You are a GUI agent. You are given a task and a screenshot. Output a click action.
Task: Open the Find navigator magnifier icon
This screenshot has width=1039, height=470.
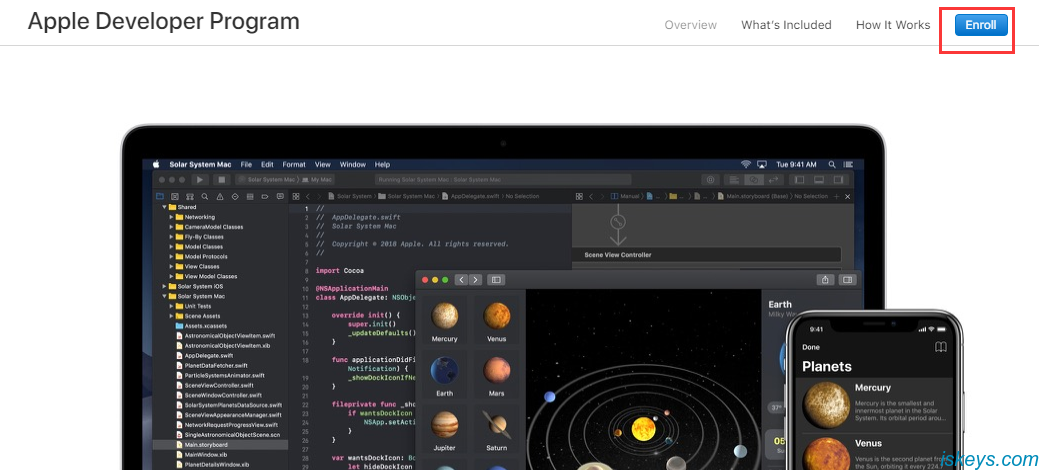(x=204, y=196)
